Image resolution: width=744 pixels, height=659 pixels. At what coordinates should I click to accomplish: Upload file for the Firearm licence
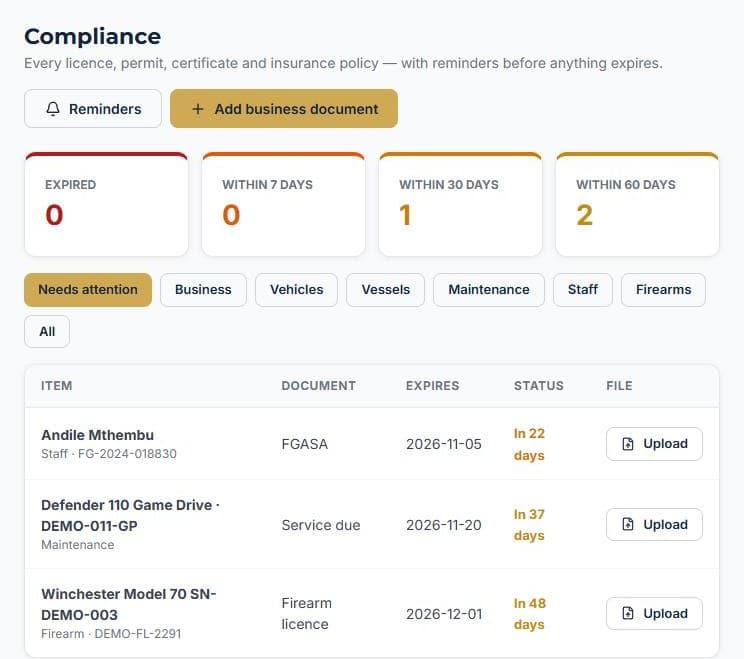click(x=654, y=613)
